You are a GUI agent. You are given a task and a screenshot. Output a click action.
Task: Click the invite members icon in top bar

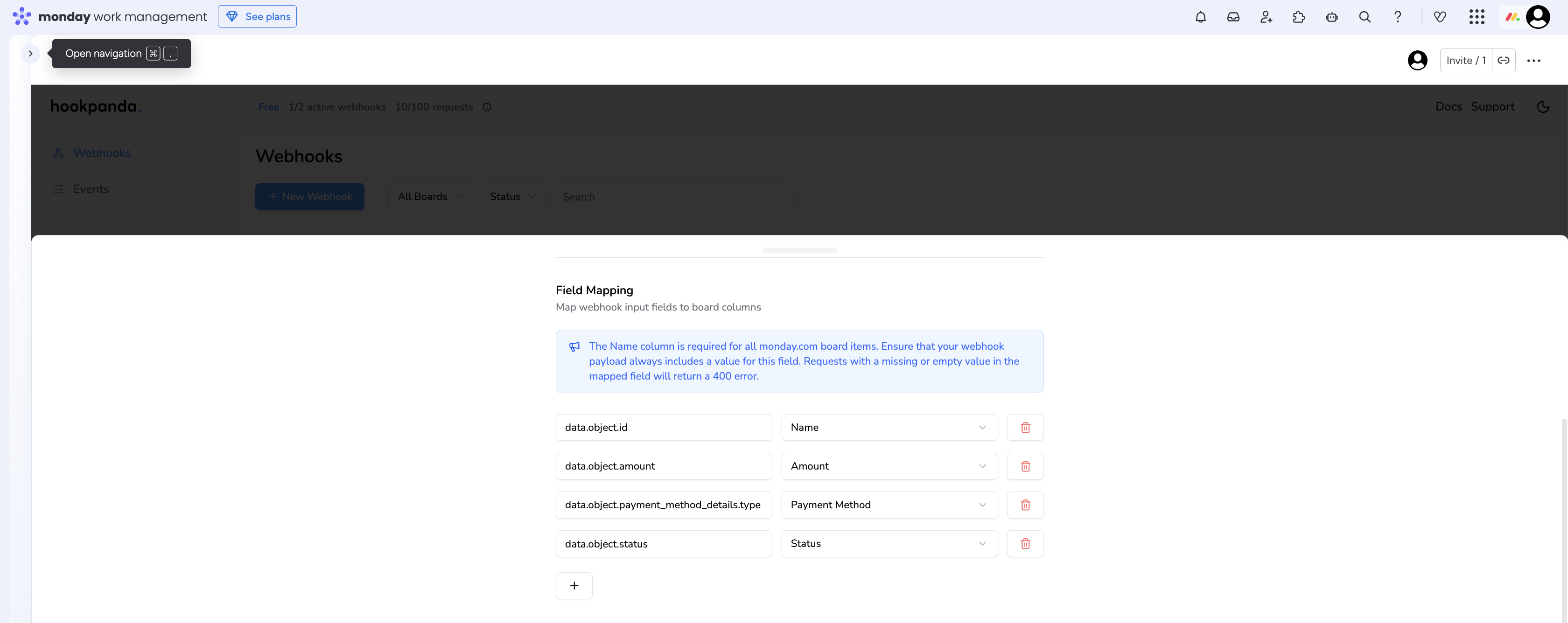click(x=1266, y=17)
